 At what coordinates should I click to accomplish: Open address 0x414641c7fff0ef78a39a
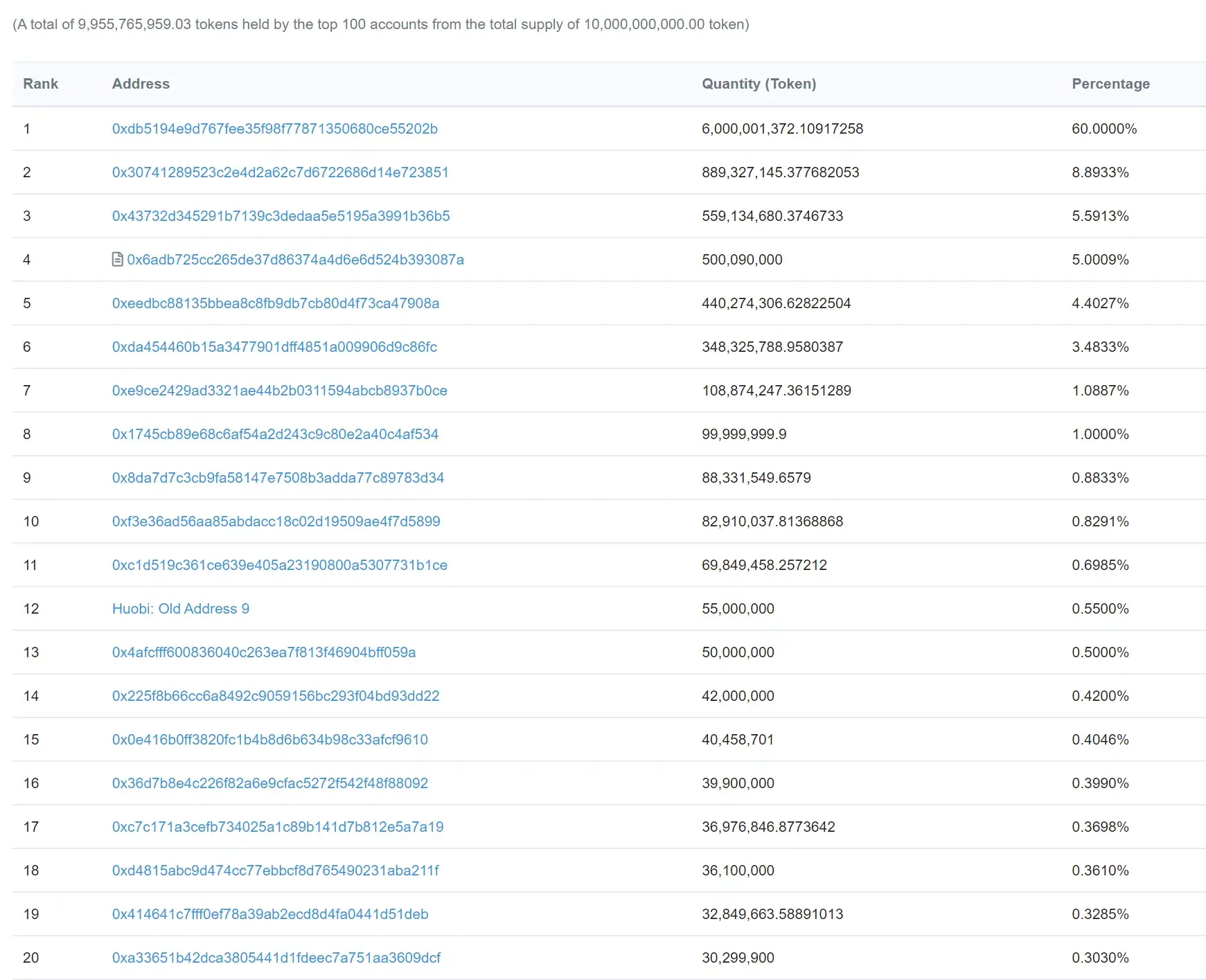270,914
